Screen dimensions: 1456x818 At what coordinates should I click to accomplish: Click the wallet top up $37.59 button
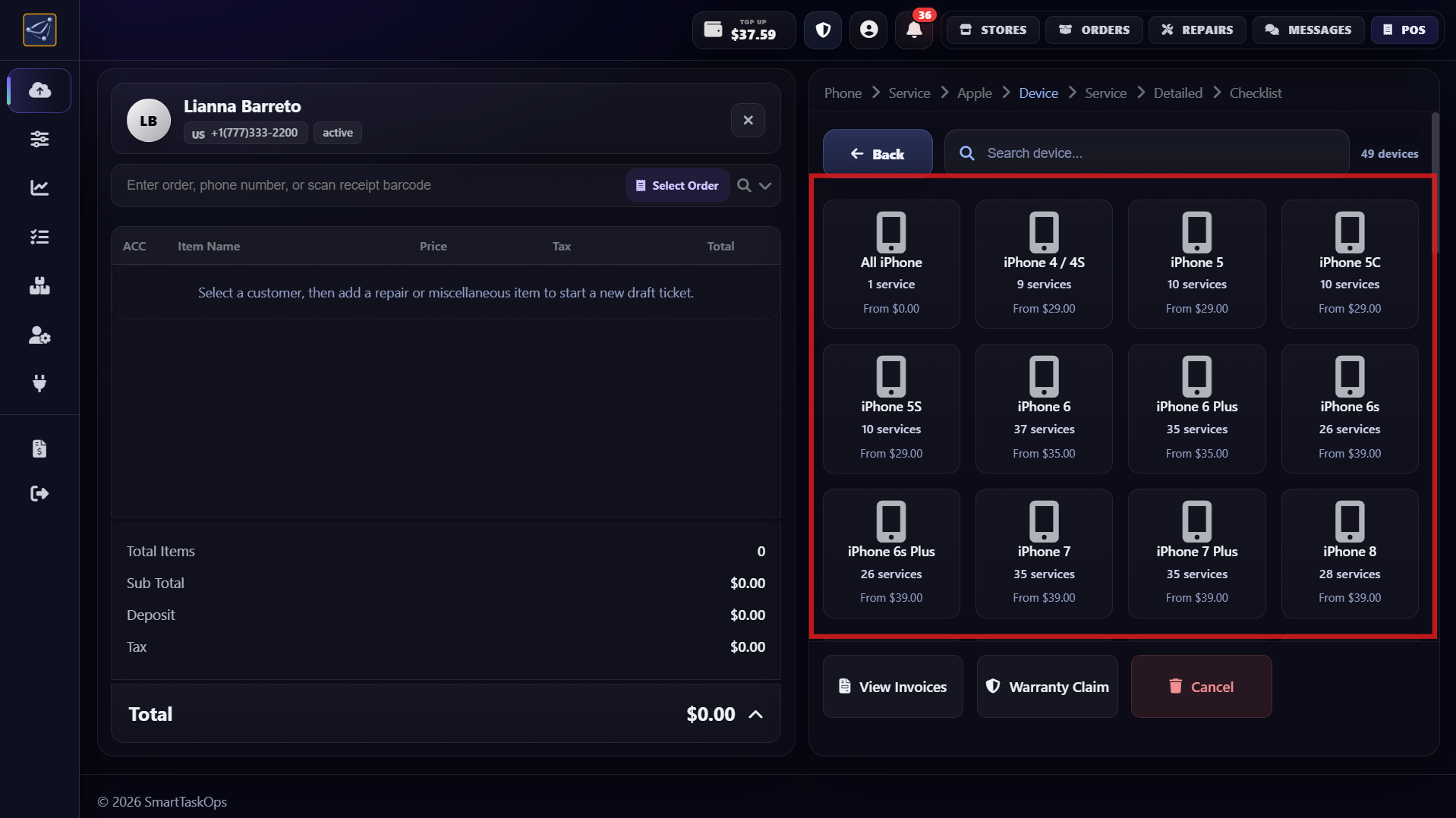coord(743,30)
